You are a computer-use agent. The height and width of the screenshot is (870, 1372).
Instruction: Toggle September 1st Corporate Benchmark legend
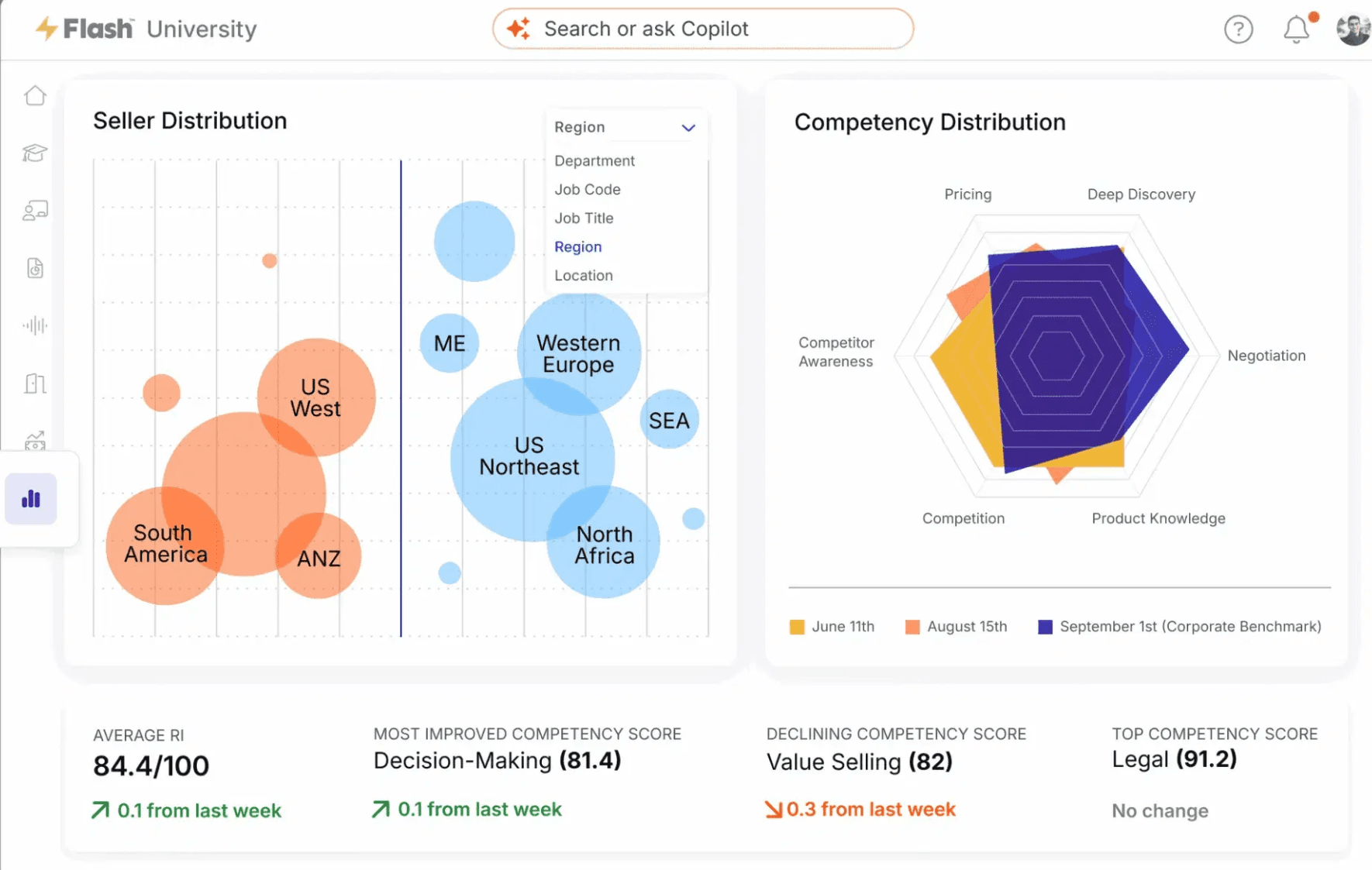1045,627
